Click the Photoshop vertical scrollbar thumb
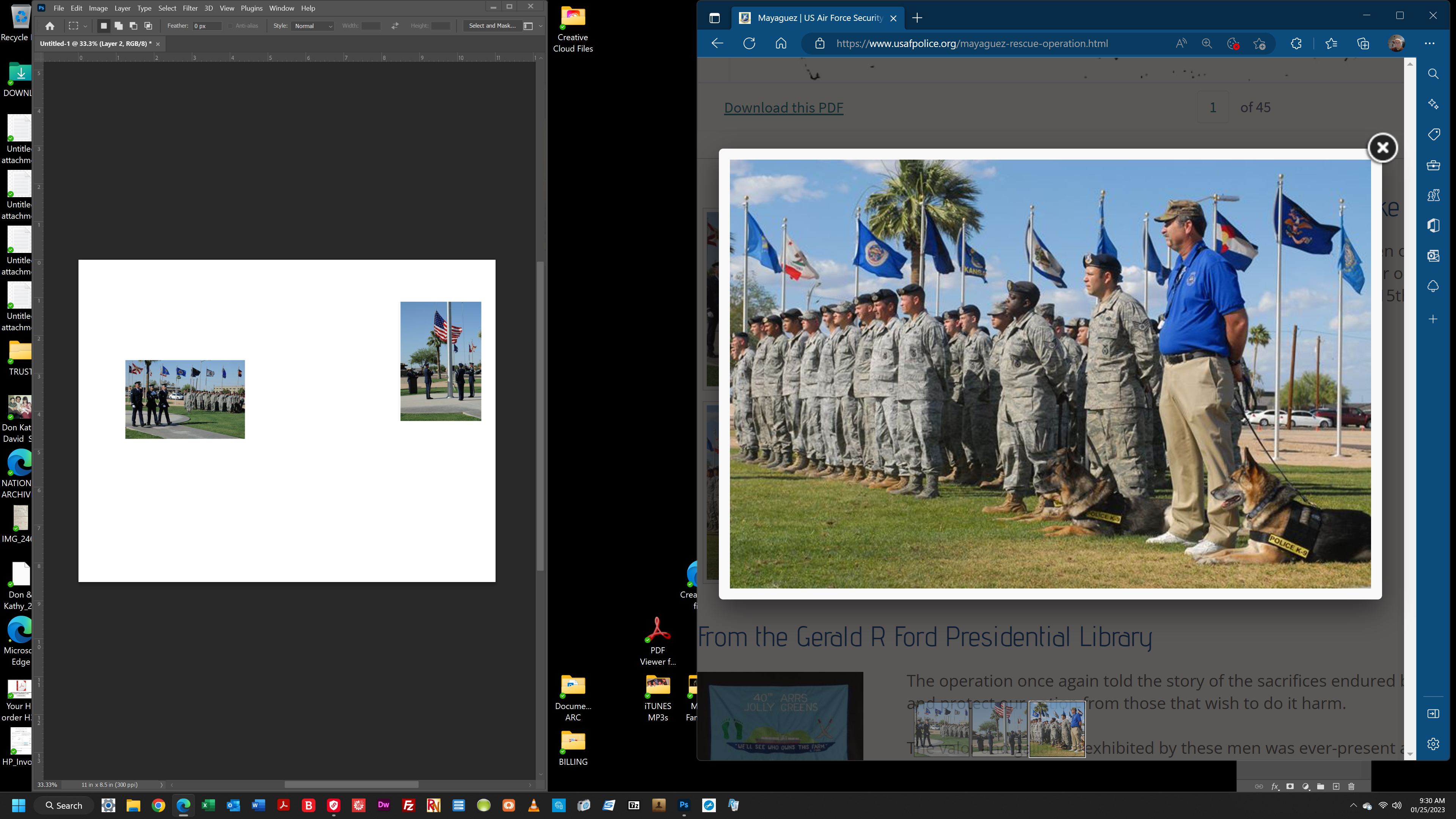 pyautogui.click(x=540, y=416)
